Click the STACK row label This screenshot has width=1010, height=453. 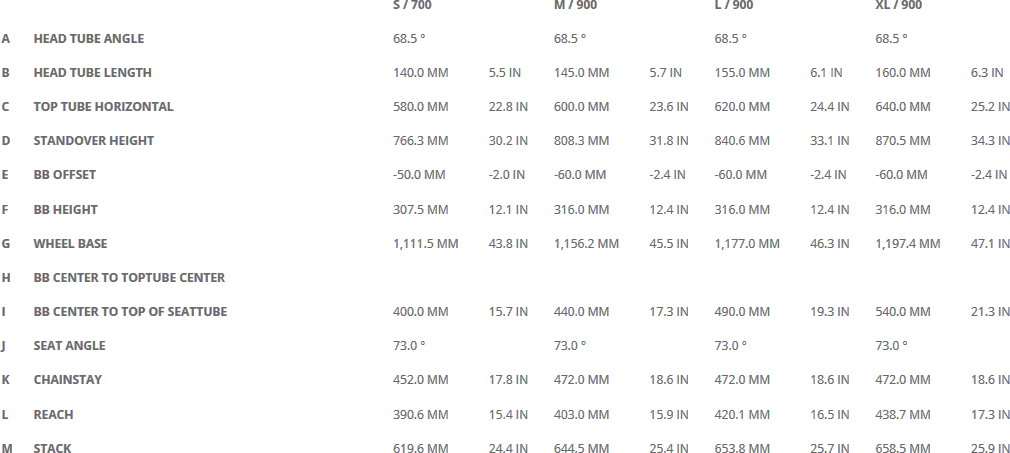[52, 449]
